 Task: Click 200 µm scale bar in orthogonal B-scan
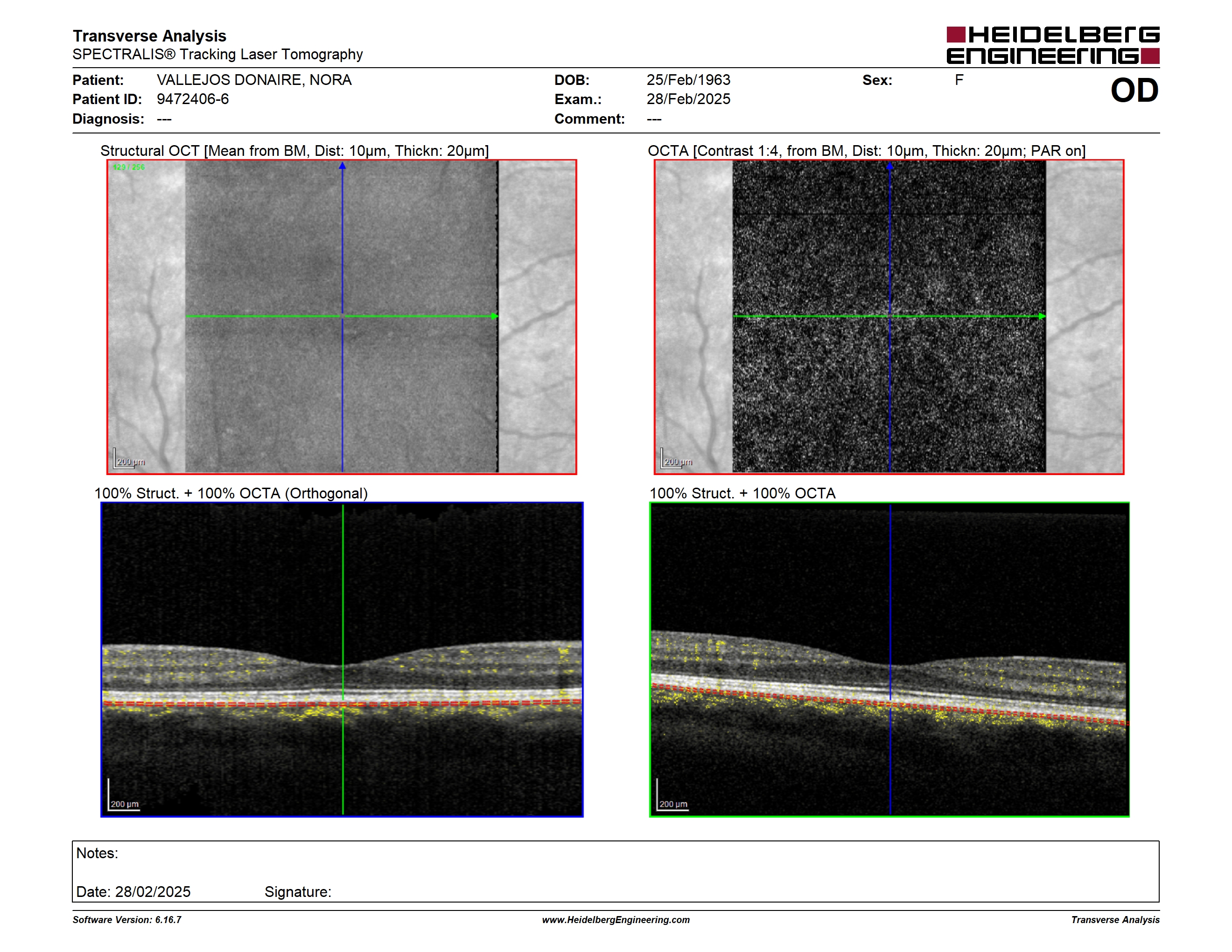124,795
